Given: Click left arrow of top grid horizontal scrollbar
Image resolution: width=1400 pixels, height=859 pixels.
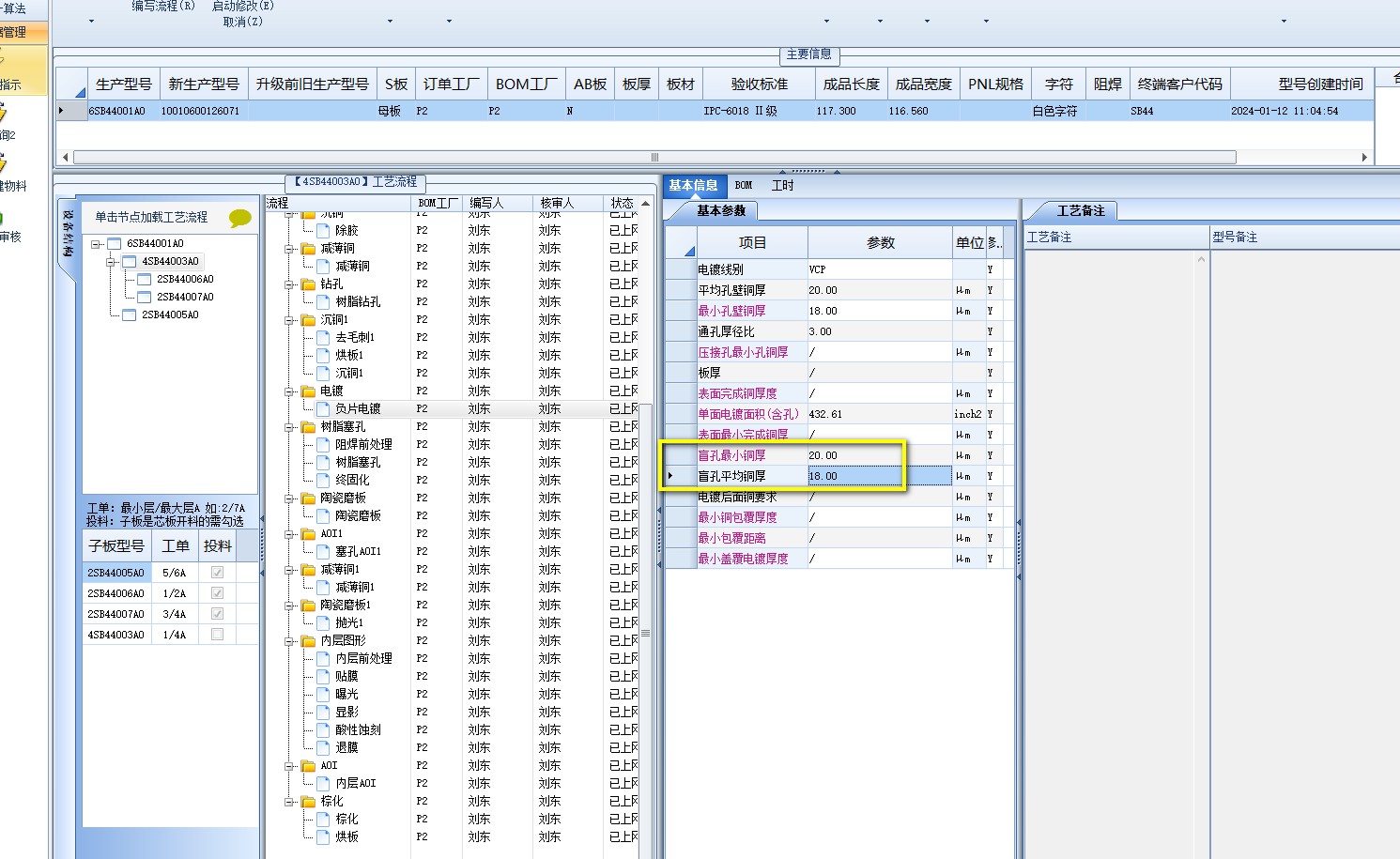Looking at the screenshot, I should tap(65, 158).
